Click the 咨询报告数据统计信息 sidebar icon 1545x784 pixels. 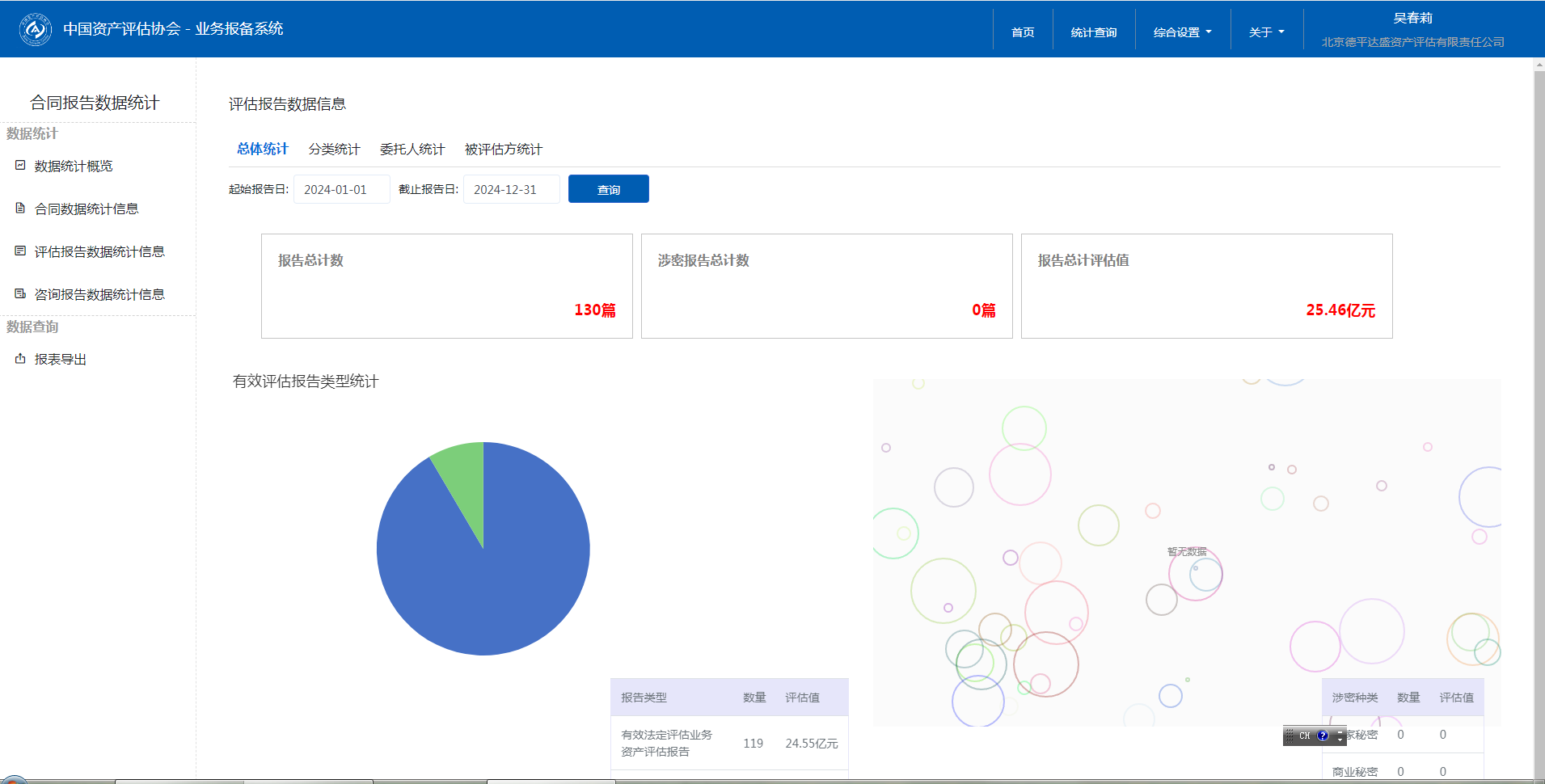point(20,294)
